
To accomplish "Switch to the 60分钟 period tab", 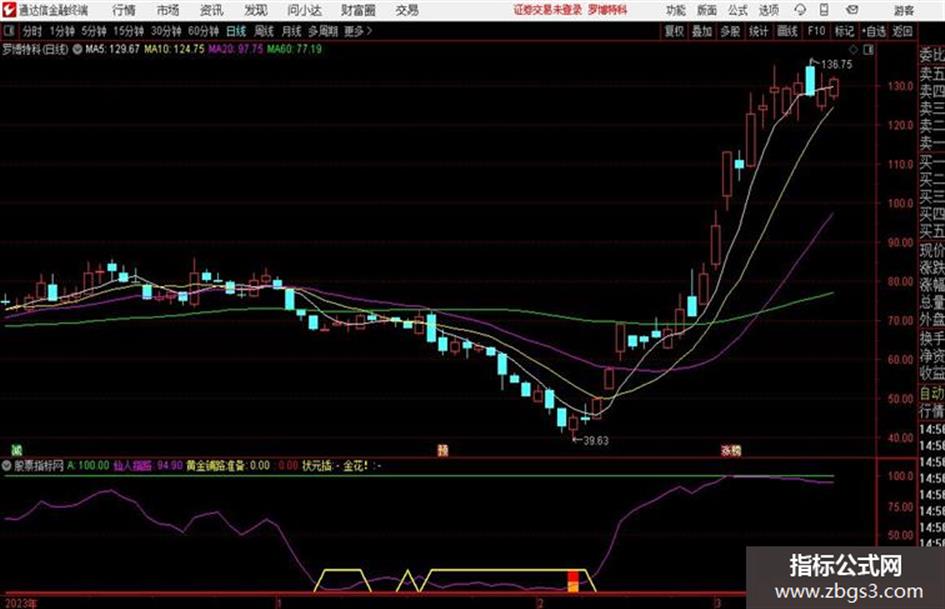I will pyautogui.click(x=203, y=31).
